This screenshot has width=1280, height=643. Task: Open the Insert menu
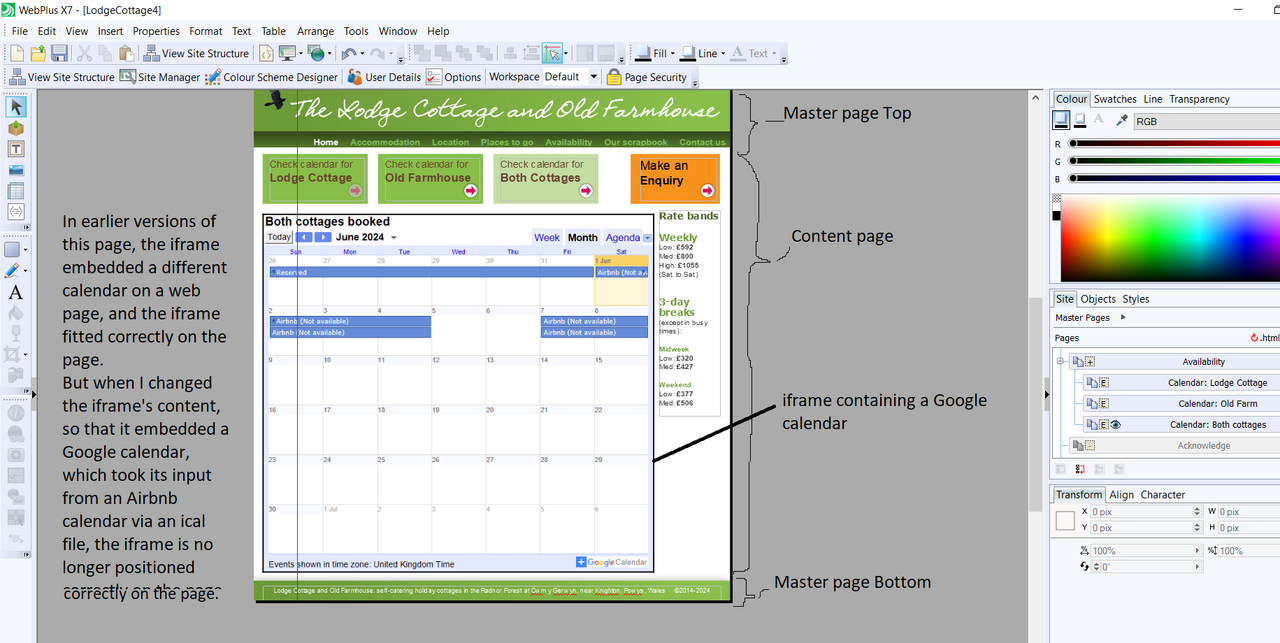pyautogui.click(x=110, y=31)
